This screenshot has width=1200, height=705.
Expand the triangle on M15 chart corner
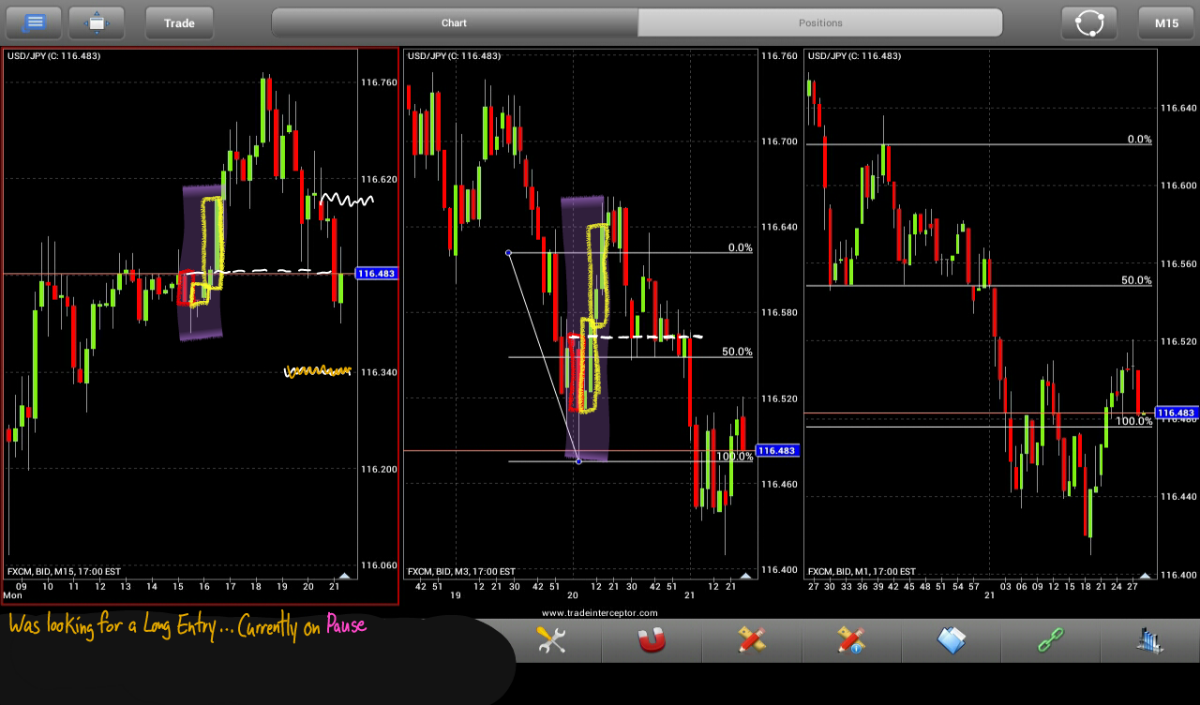344,576
